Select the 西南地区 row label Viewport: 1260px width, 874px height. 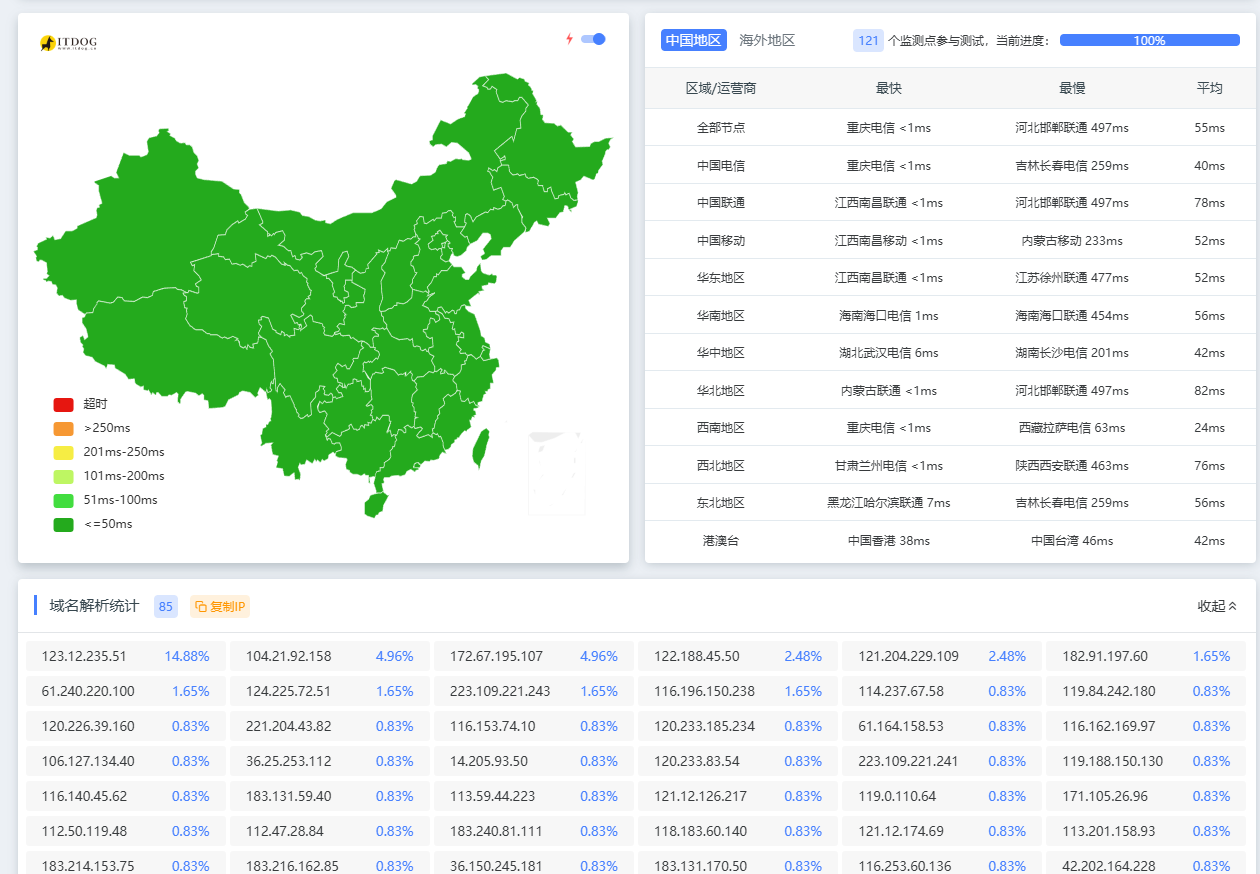pyautogui.click(x=721, y=428)
